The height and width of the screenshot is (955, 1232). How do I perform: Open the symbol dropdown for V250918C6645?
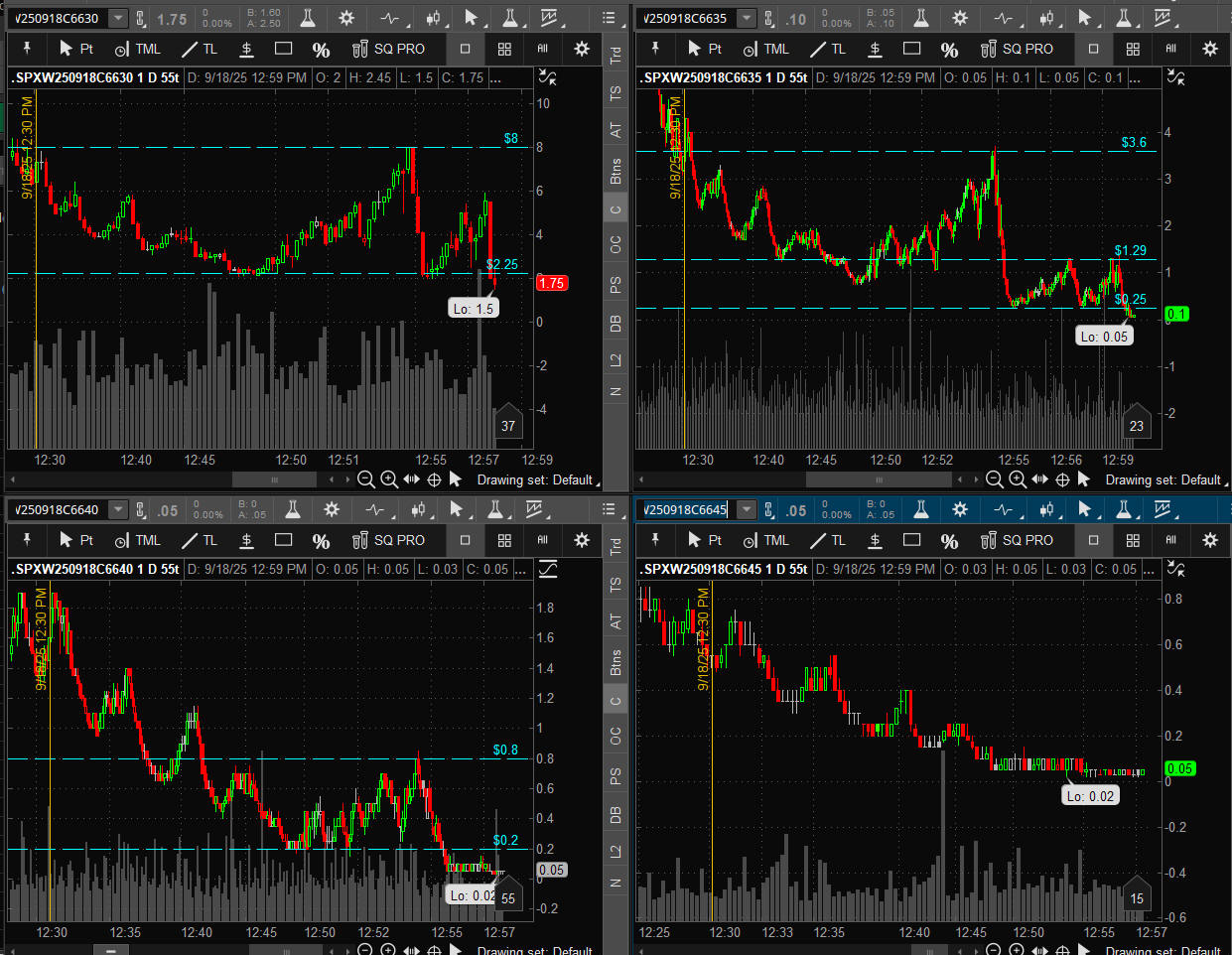point(747,510)
